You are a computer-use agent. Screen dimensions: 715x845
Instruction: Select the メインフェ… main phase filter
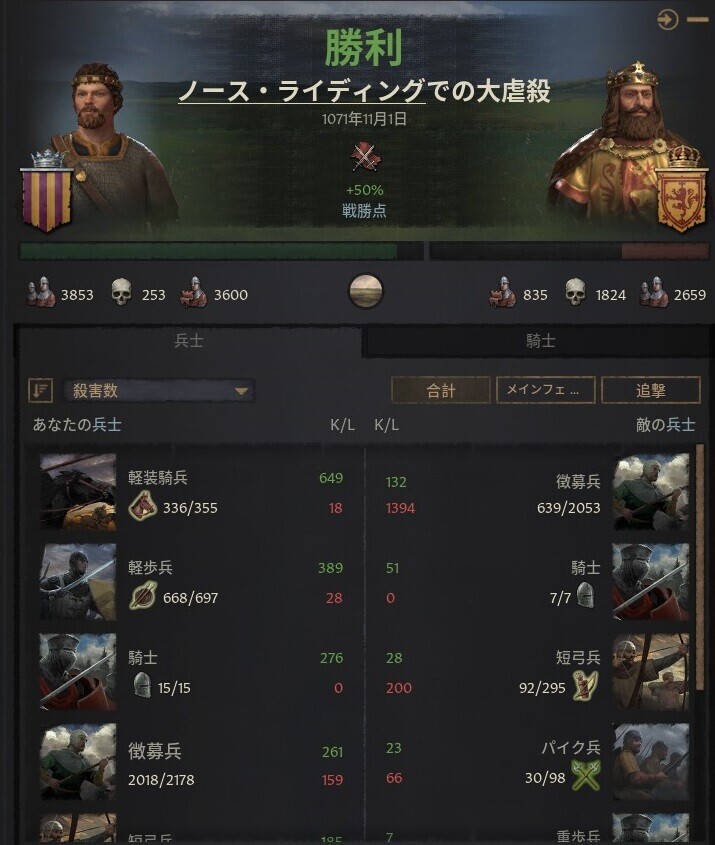click(546, 390)
